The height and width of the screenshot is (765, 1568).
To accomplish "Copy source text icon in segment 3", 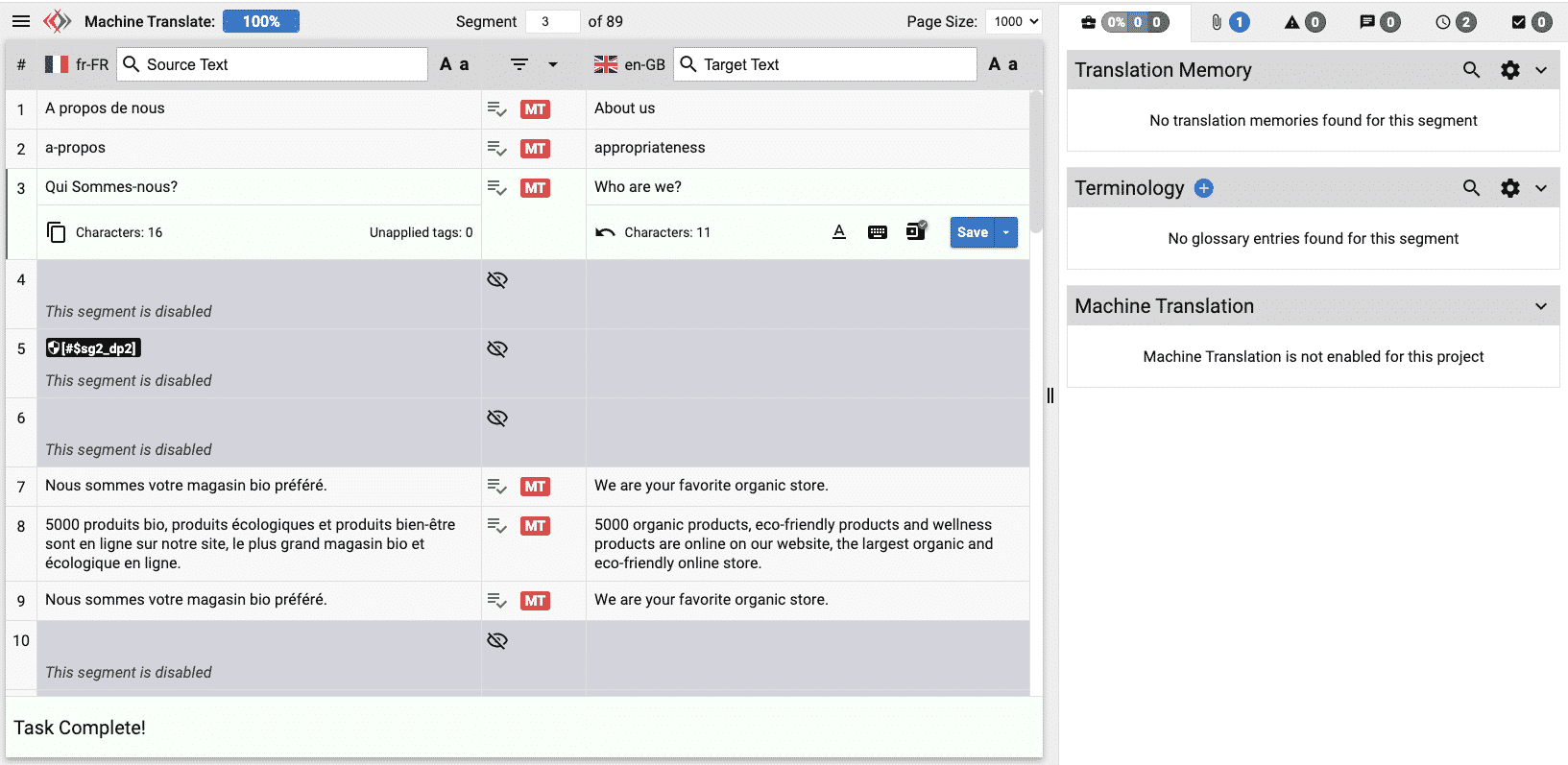I will point(57,232).
